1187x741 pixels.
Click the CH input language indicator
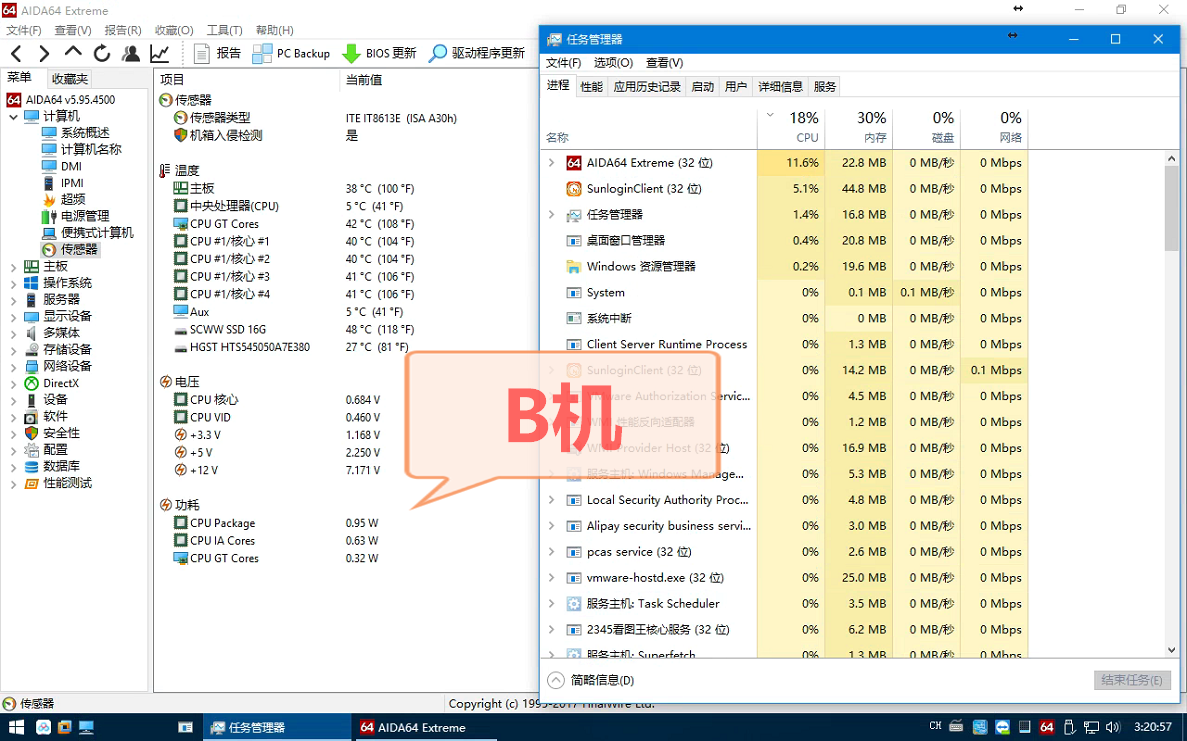click(x=935, y=726)
